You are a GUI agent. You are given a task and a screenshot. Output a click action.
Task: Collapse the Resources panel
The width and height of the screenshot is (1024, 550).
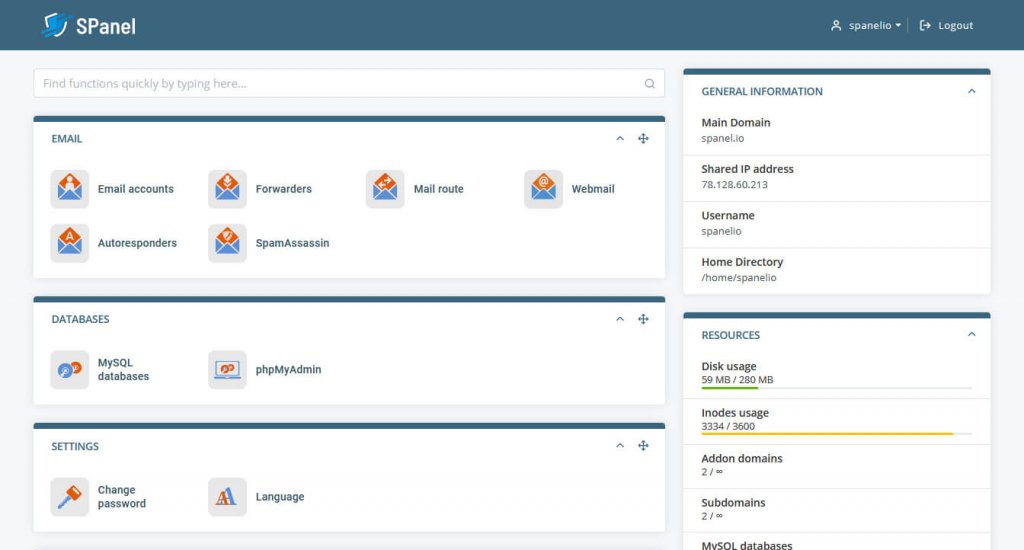click(x=971, y=335)
